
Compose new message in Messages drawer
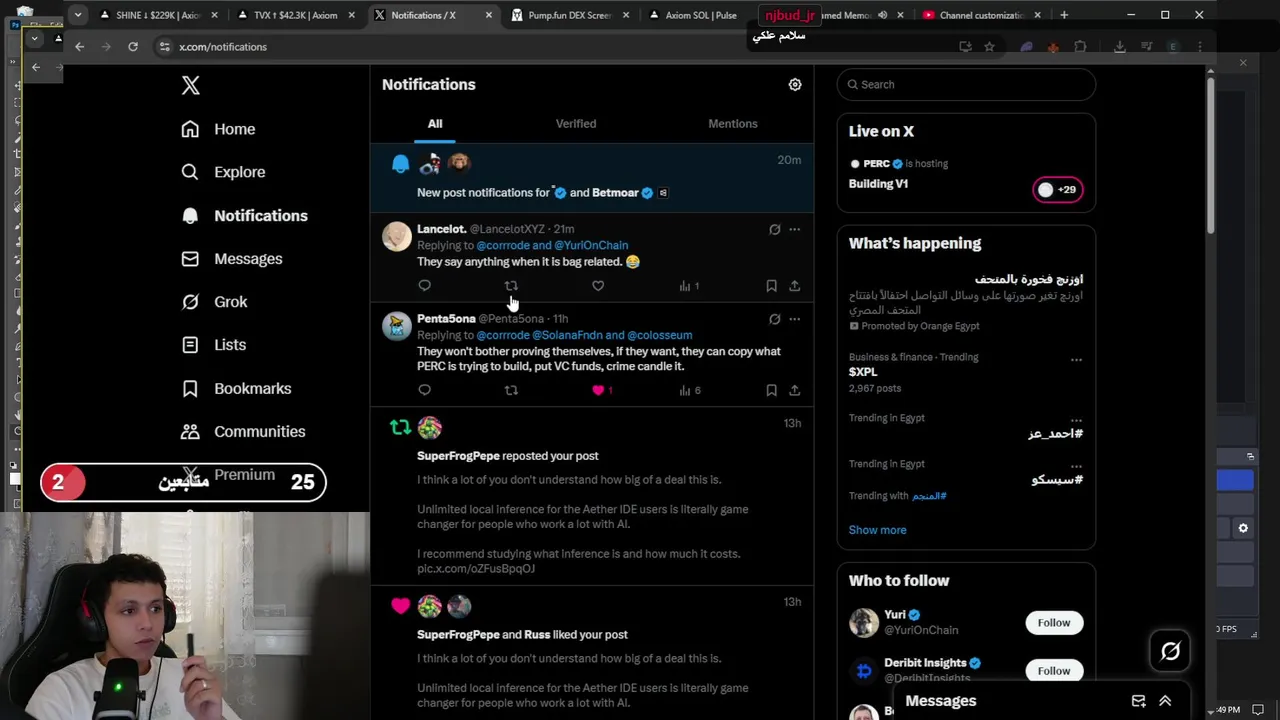coord(1138,701)
